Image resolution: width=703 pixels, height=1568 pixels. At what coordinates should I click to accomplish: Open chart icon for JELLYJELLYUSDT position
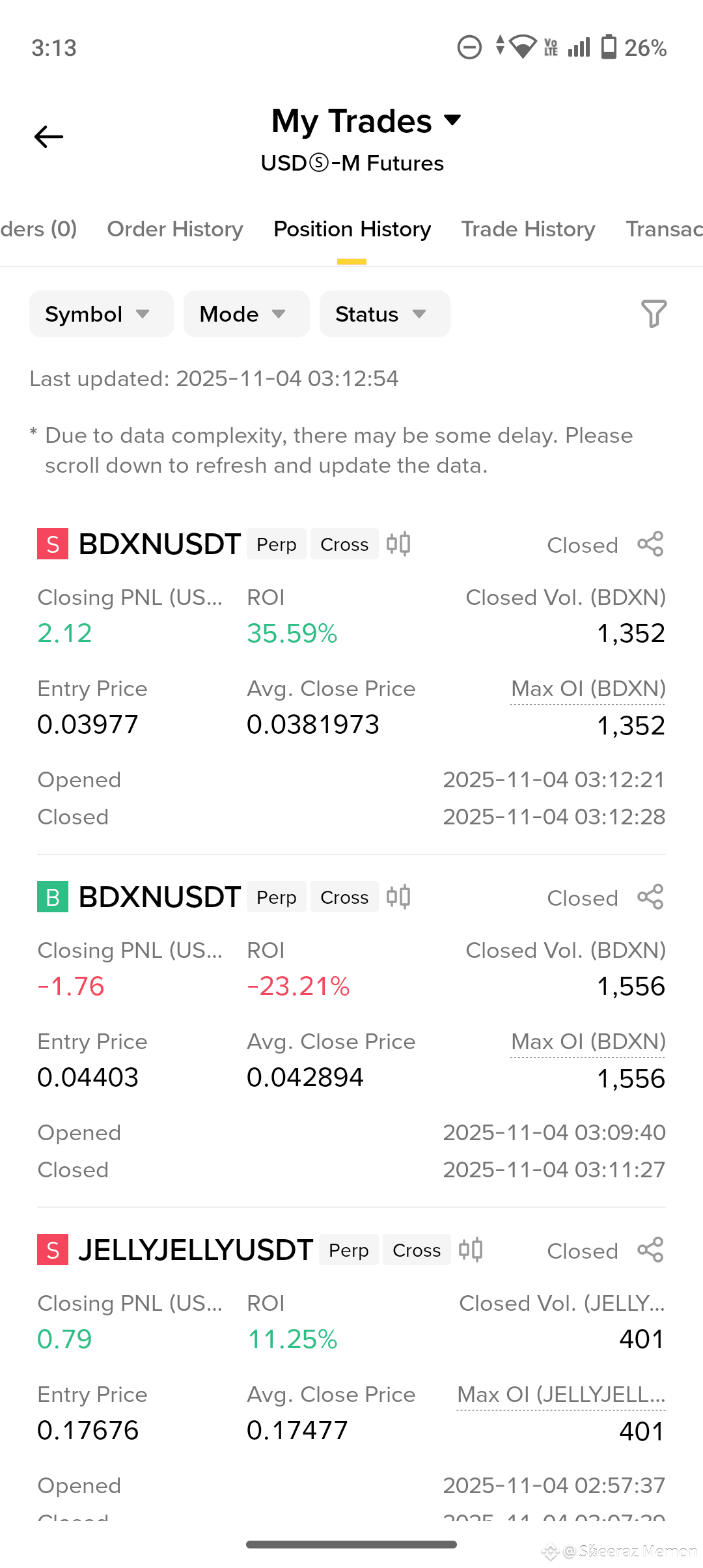click(x=471, y=1250)
